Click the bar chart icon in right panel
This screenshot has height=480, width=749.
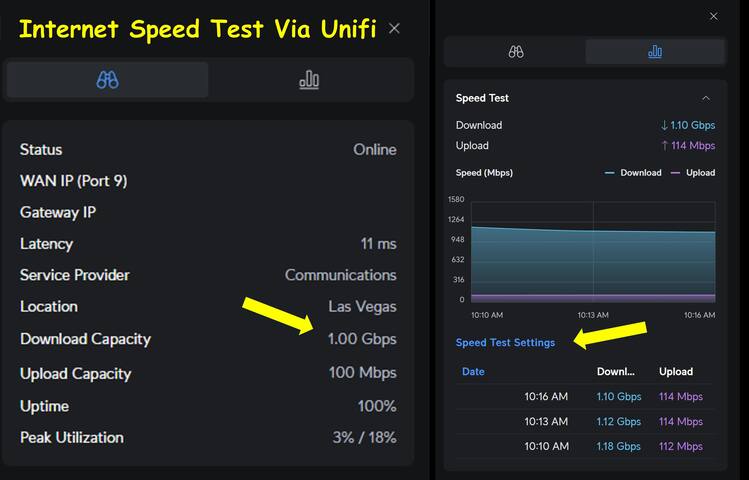tap(655, 52)
